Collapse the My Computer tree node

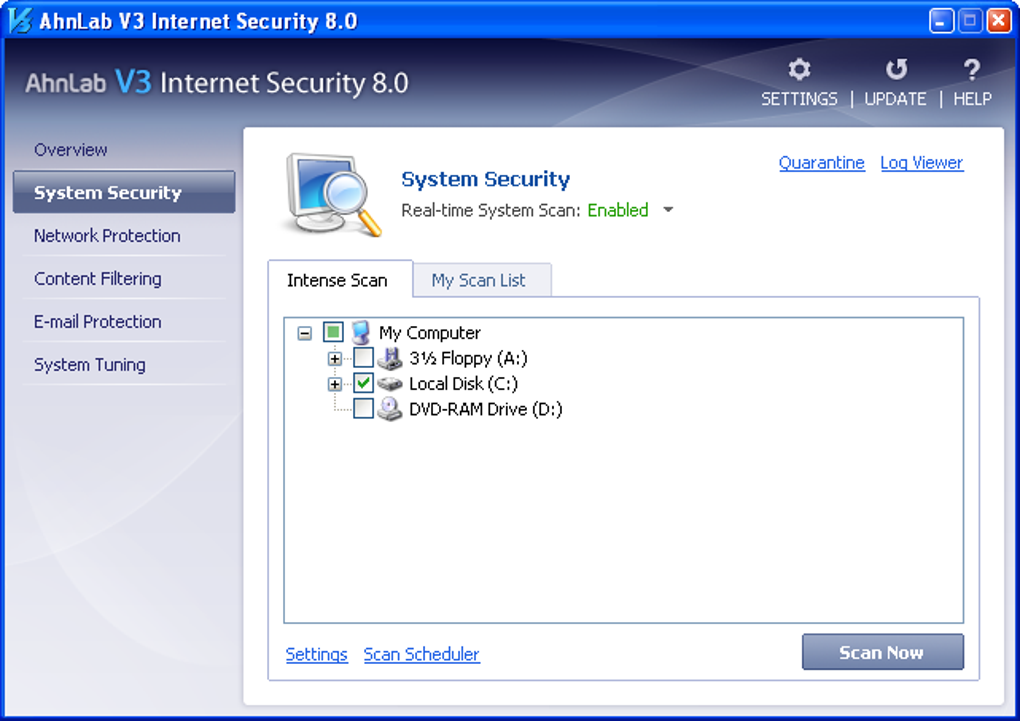pyautogui.click(x=305, y=333)
